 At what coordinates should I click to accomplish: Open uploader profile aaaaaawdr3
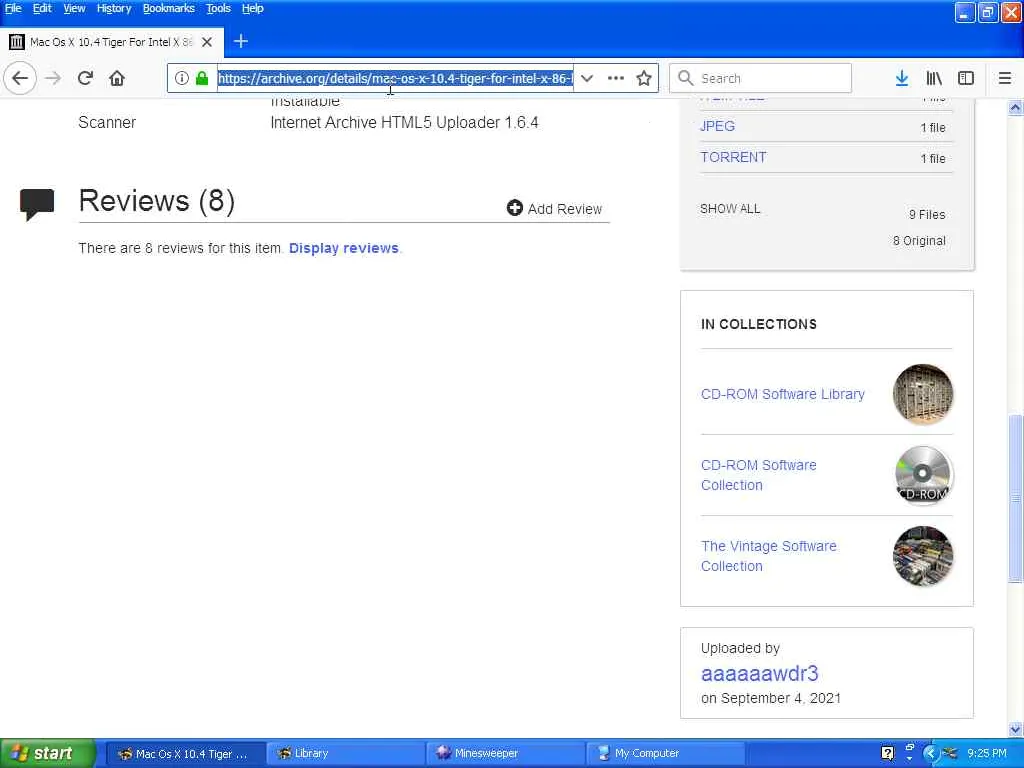tap(760, 673)
